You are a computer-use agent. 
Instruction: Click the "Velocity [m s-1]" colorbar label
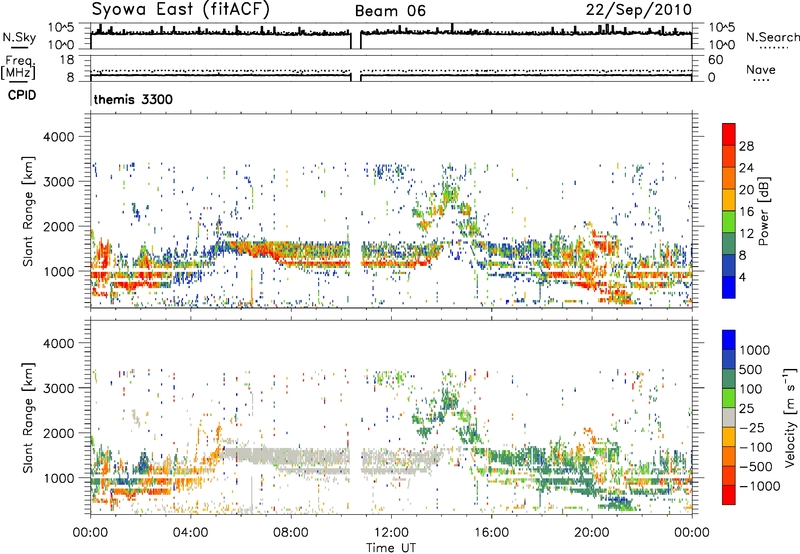[790, 417]
